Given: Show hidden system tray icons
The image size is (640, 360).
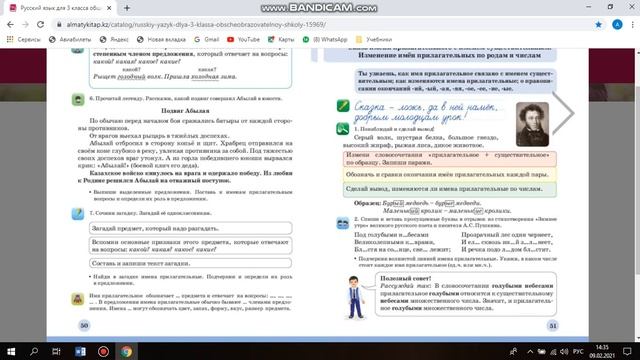Looking at the screenshot, I should click(530, 351).
